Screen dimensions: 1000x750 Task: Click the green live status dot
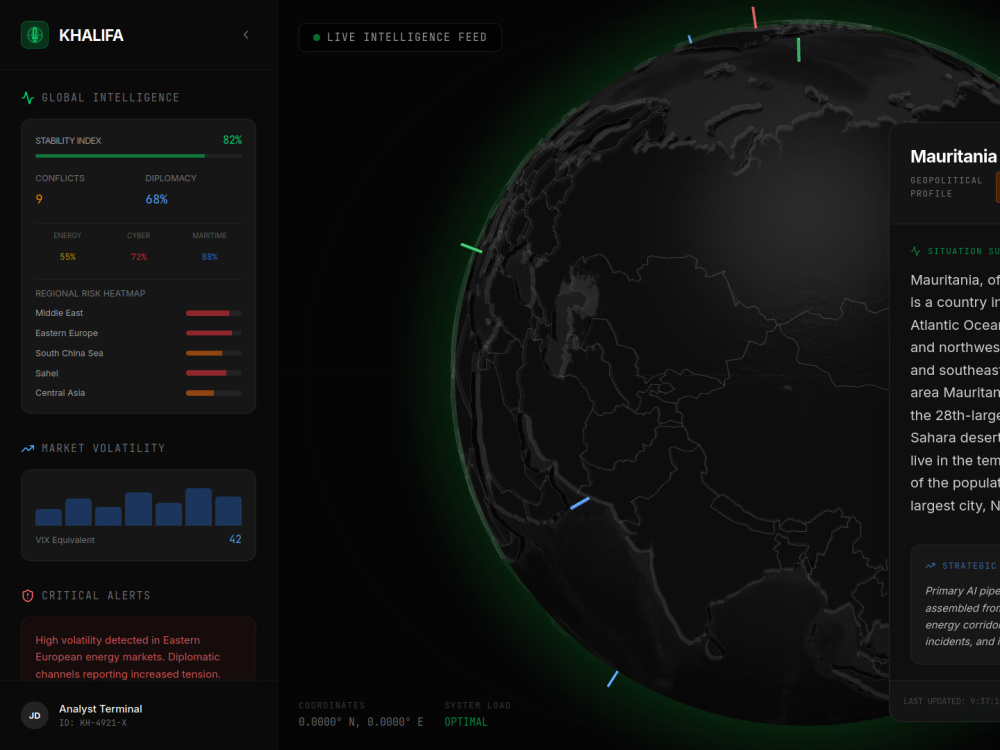pos(316,38)
